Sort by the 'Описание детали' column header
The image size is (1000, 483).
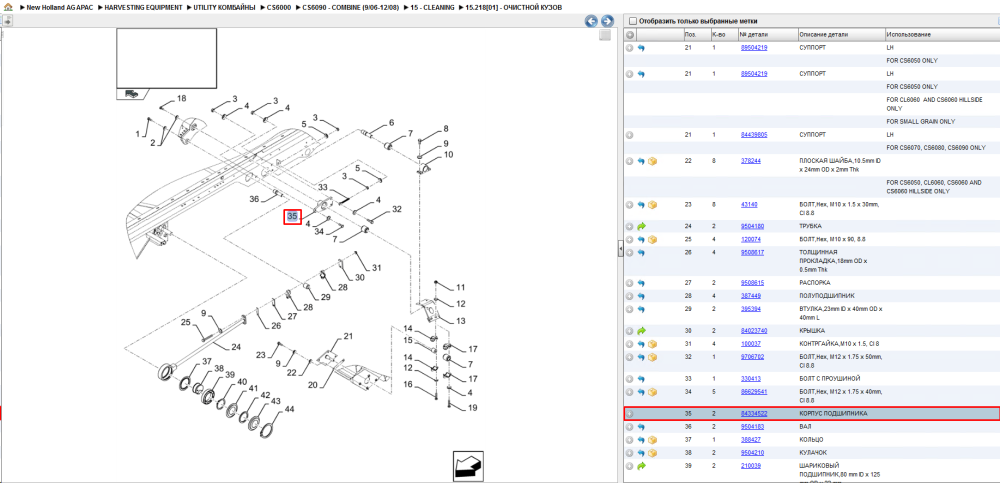pyautogui.click(x=841, y=34)
